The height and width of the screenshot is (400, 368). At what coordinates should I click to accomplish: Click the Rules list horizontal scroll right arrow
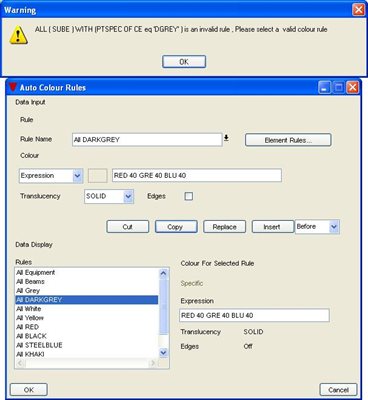(x=153, y=363)
